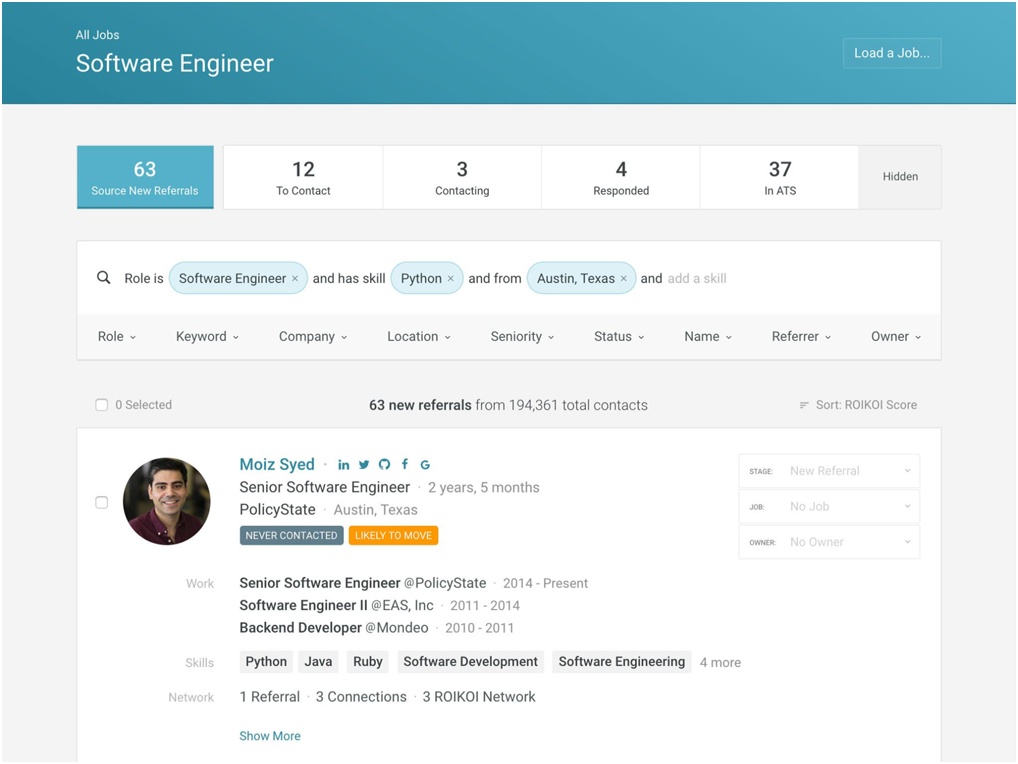This screenshot has width=1018, height=764.
Task: Open the Job dropdown showing No Job
Action: tap(829, 507)
